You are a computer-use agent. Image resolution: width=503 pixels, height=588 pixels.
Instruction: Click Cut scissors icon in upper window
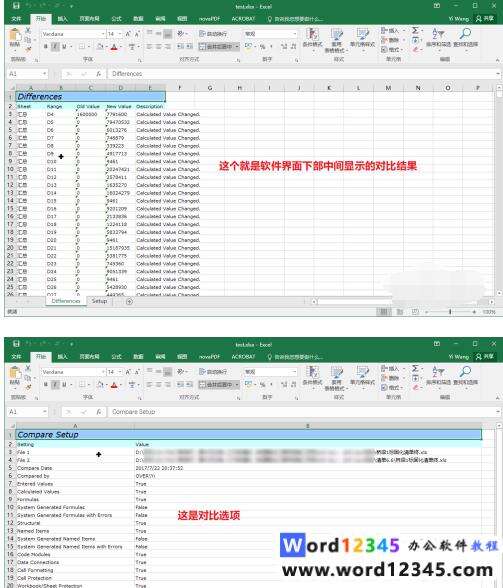point(28,30)
